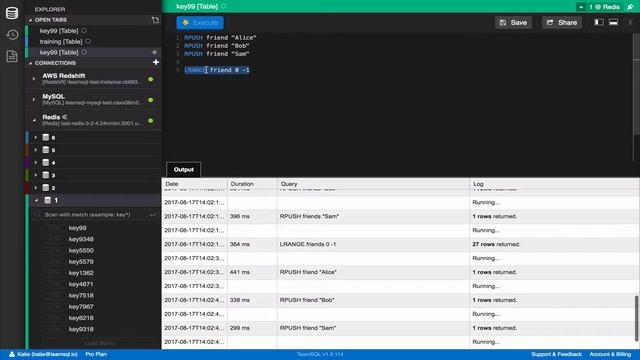Click Redis green status dot
This screenshot has height=360, width=640.
pos(151,120)
